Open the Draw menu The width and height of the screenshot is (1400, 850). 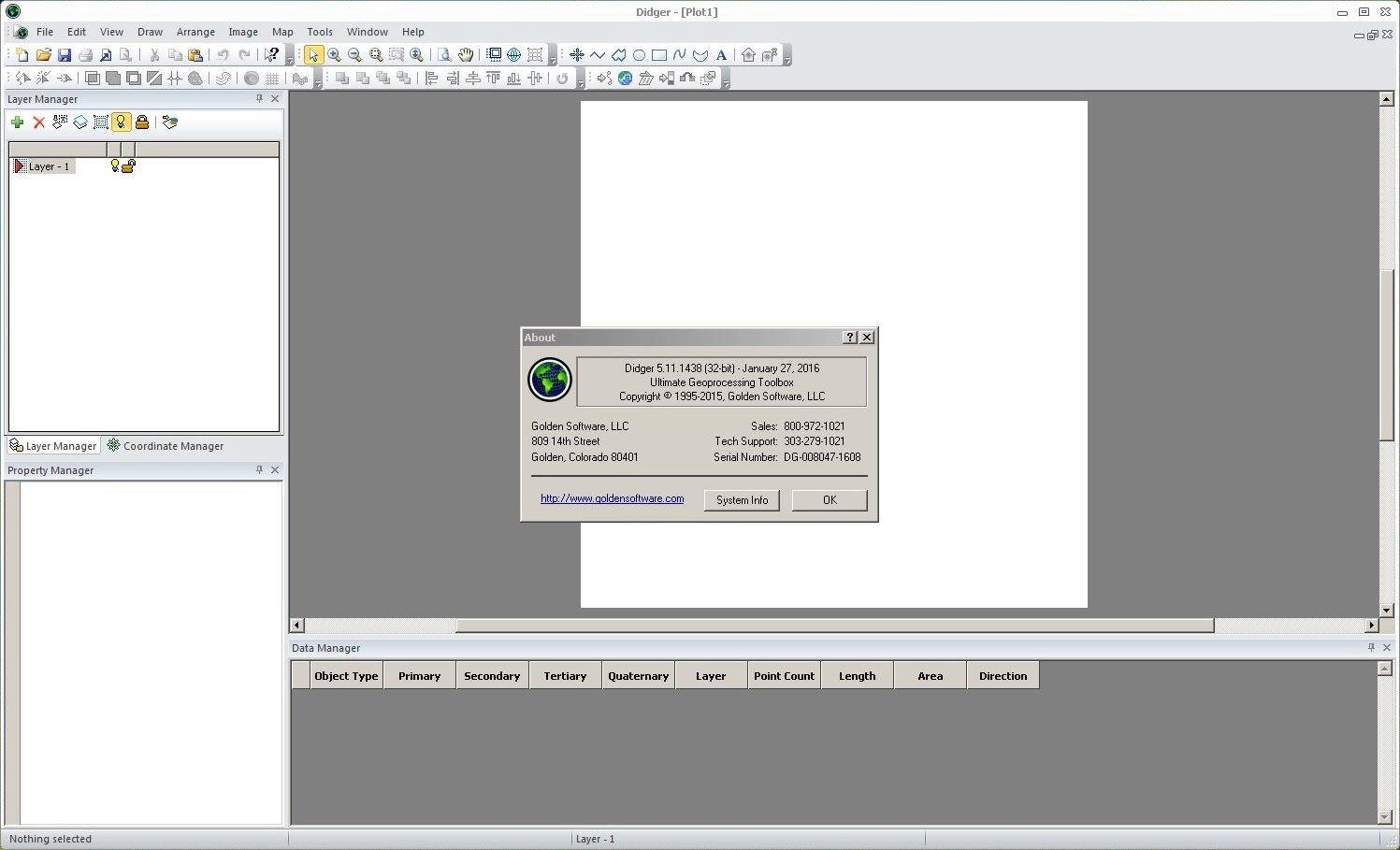pyautogui.click(x=150, y=32)
